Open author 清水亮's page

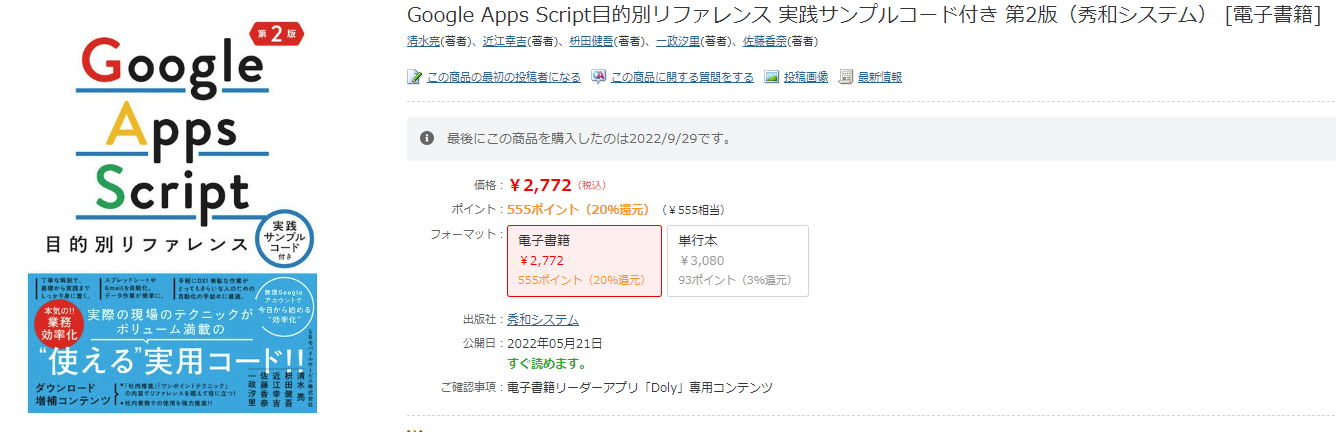424,41
